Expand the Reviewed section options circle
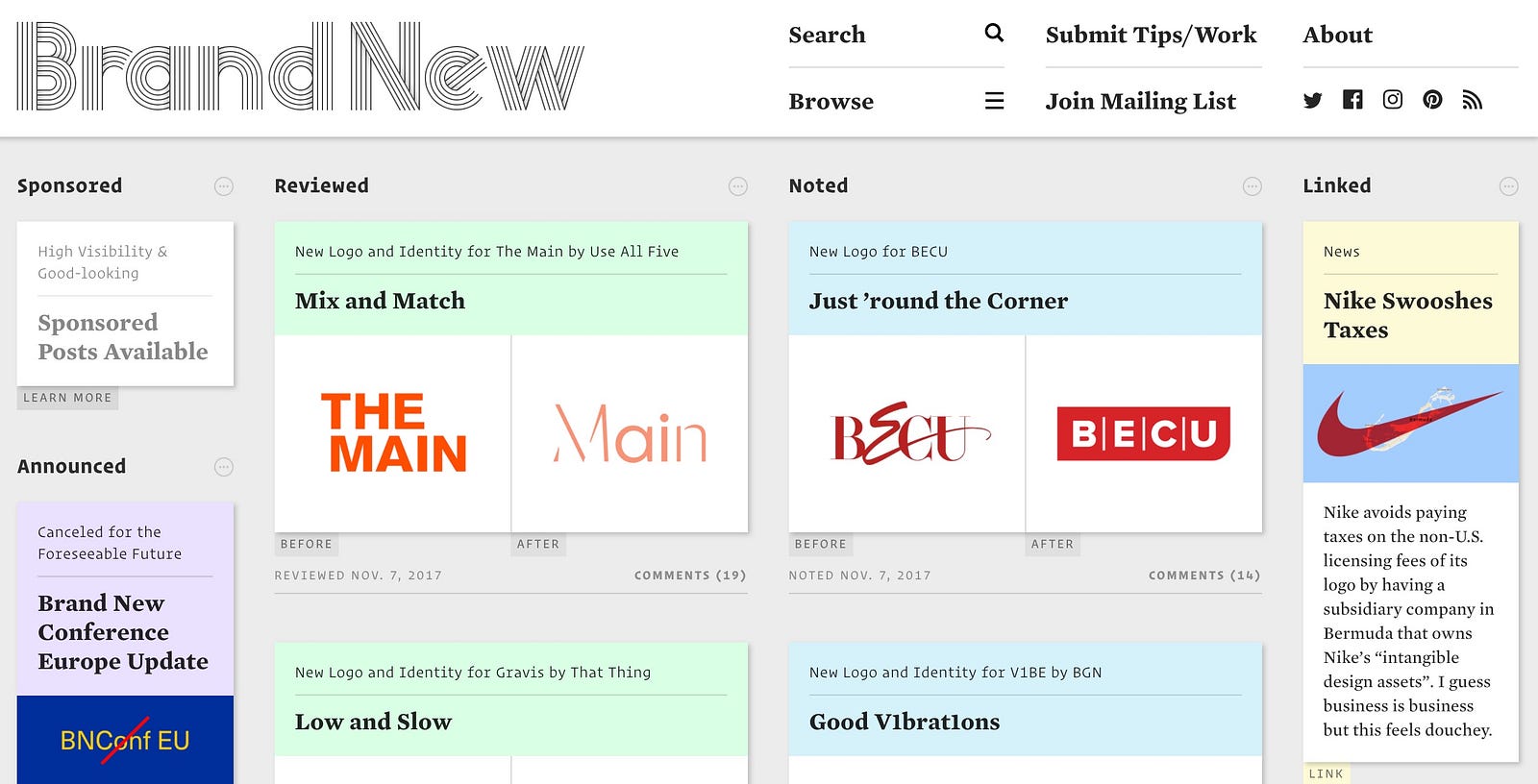The image size is (1538, 784). 738,186
